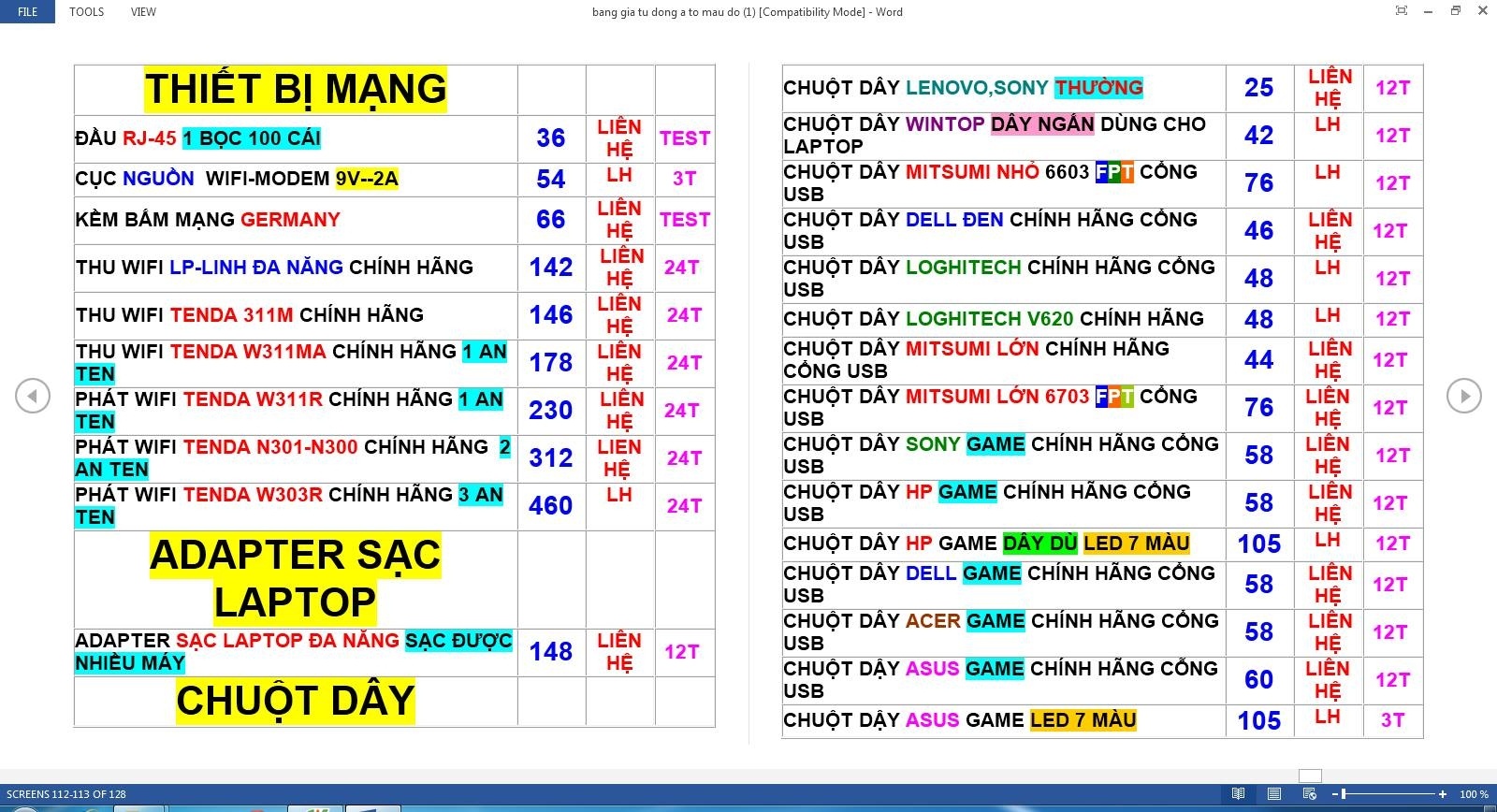
Task: Click the price 460 cell
Action: pos(551,506)
